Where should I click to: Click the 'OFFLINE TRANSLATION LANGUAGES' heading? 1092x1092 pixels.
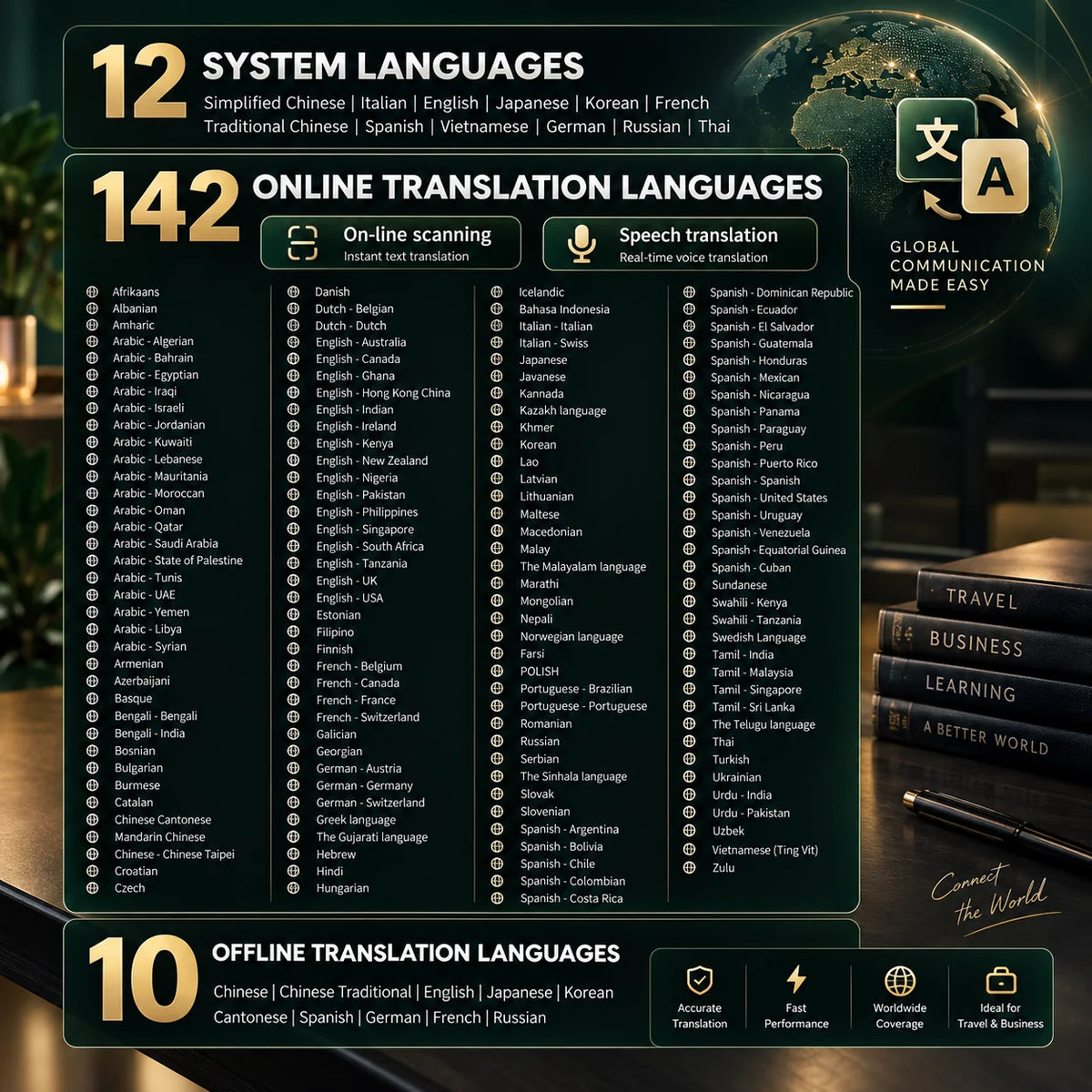click(416, 953)
